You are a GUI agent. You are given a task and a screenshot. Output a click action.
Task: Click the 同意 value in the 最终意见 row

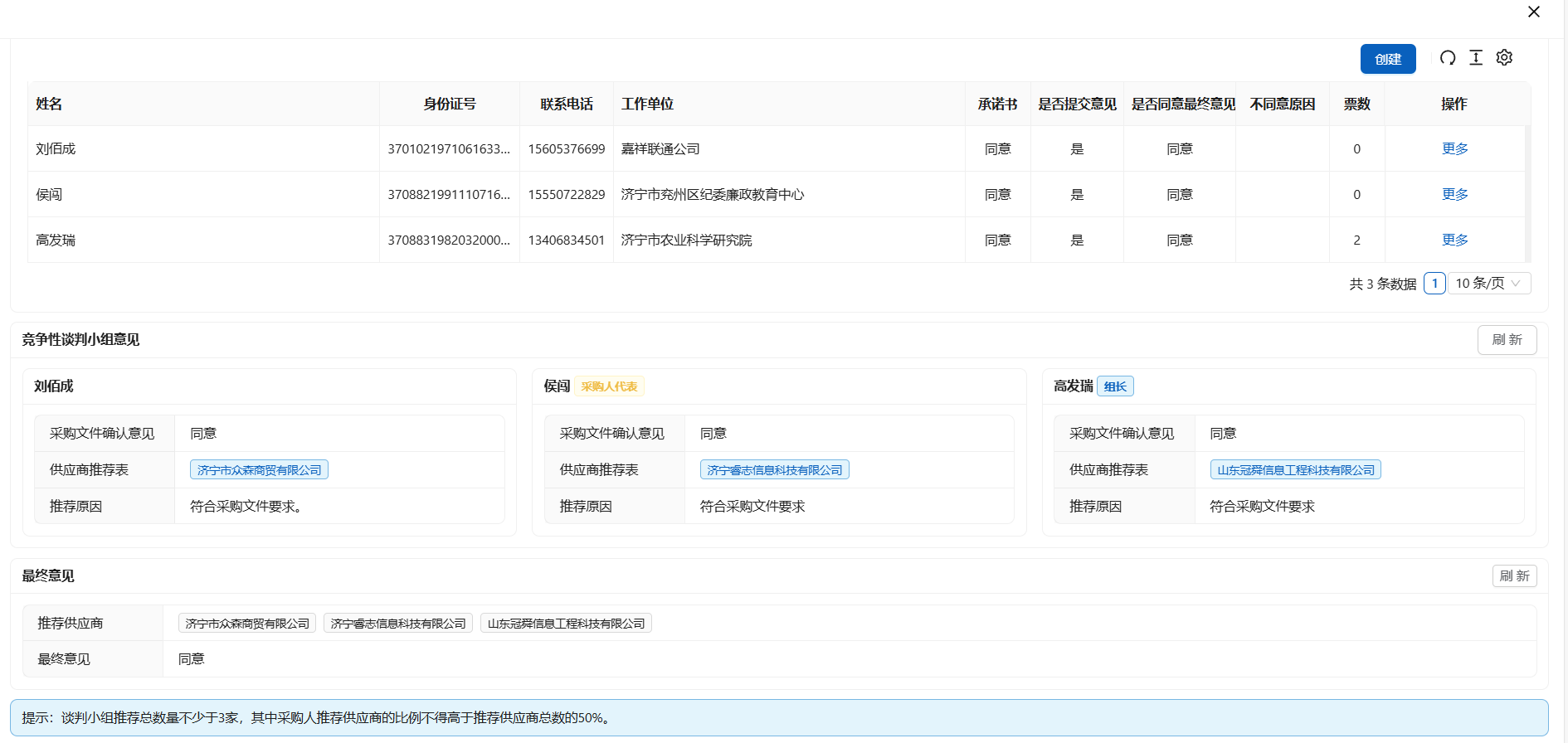192,659
